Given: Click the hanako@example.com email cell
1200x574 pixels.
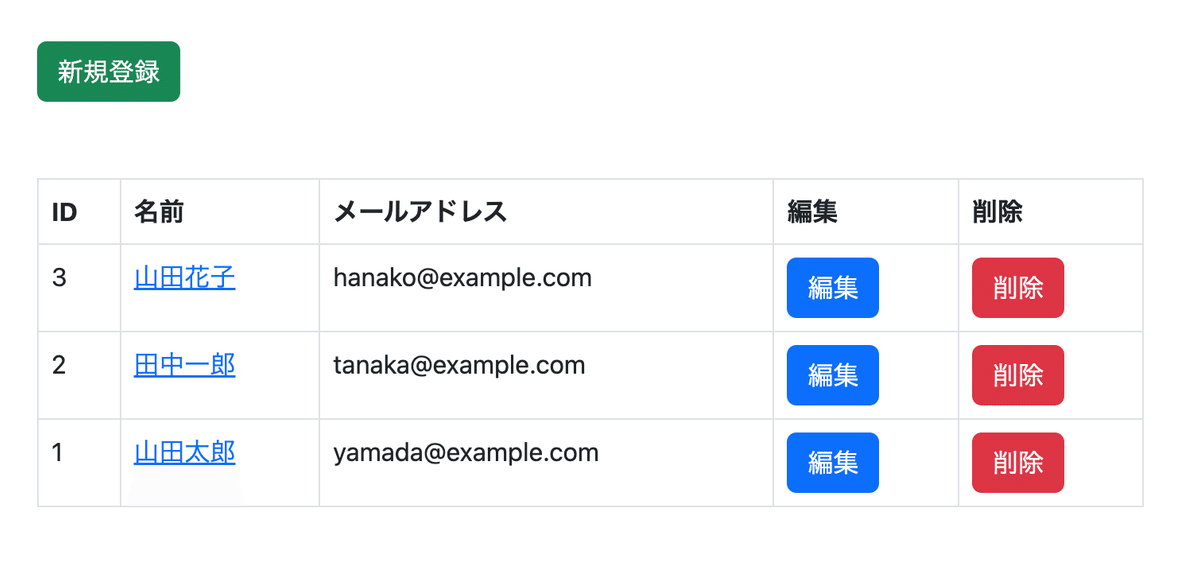Looking at the screenshot, I should pyautogui.click(x=546, y=288).
